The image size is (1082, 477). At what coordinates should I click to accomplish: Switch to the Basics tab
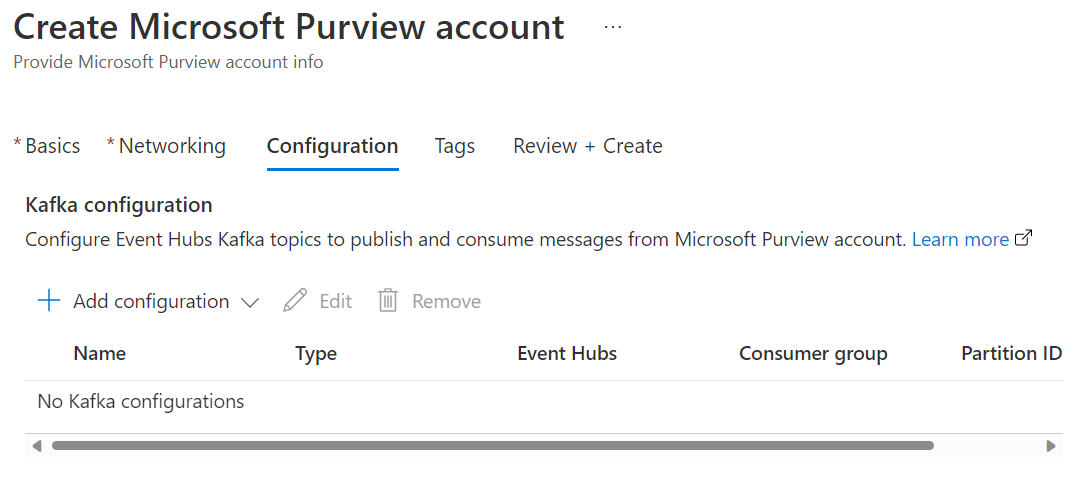pyautogui.click(x=47, y=146)
